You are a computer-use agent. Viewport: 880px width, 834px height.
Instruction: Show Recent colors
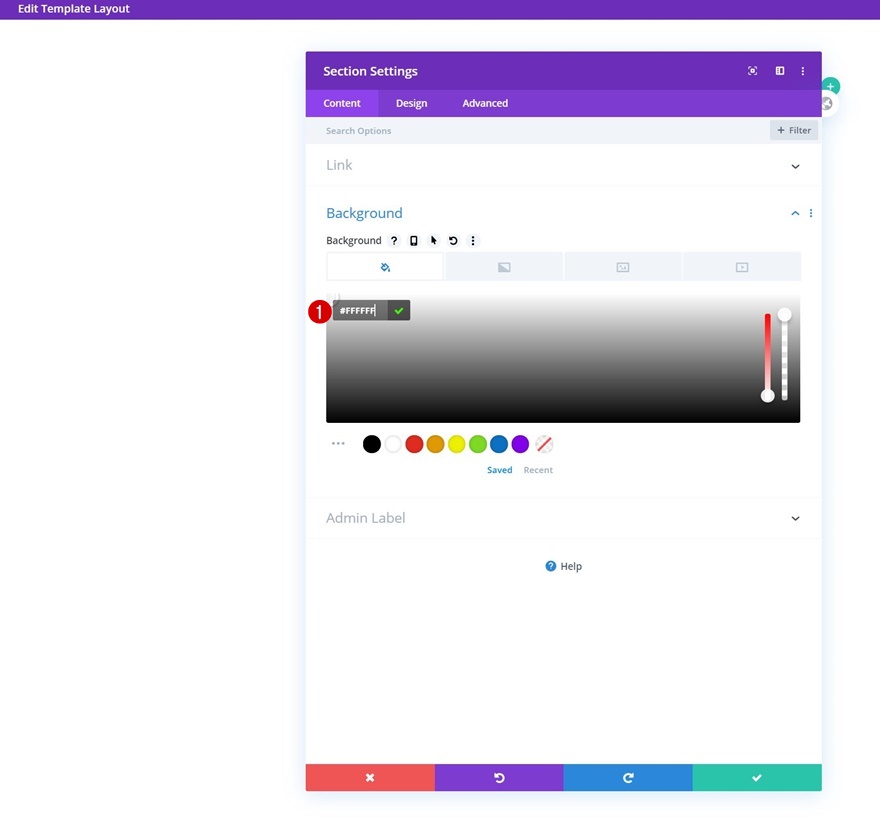pyautogui.click(x=538, y=470)
